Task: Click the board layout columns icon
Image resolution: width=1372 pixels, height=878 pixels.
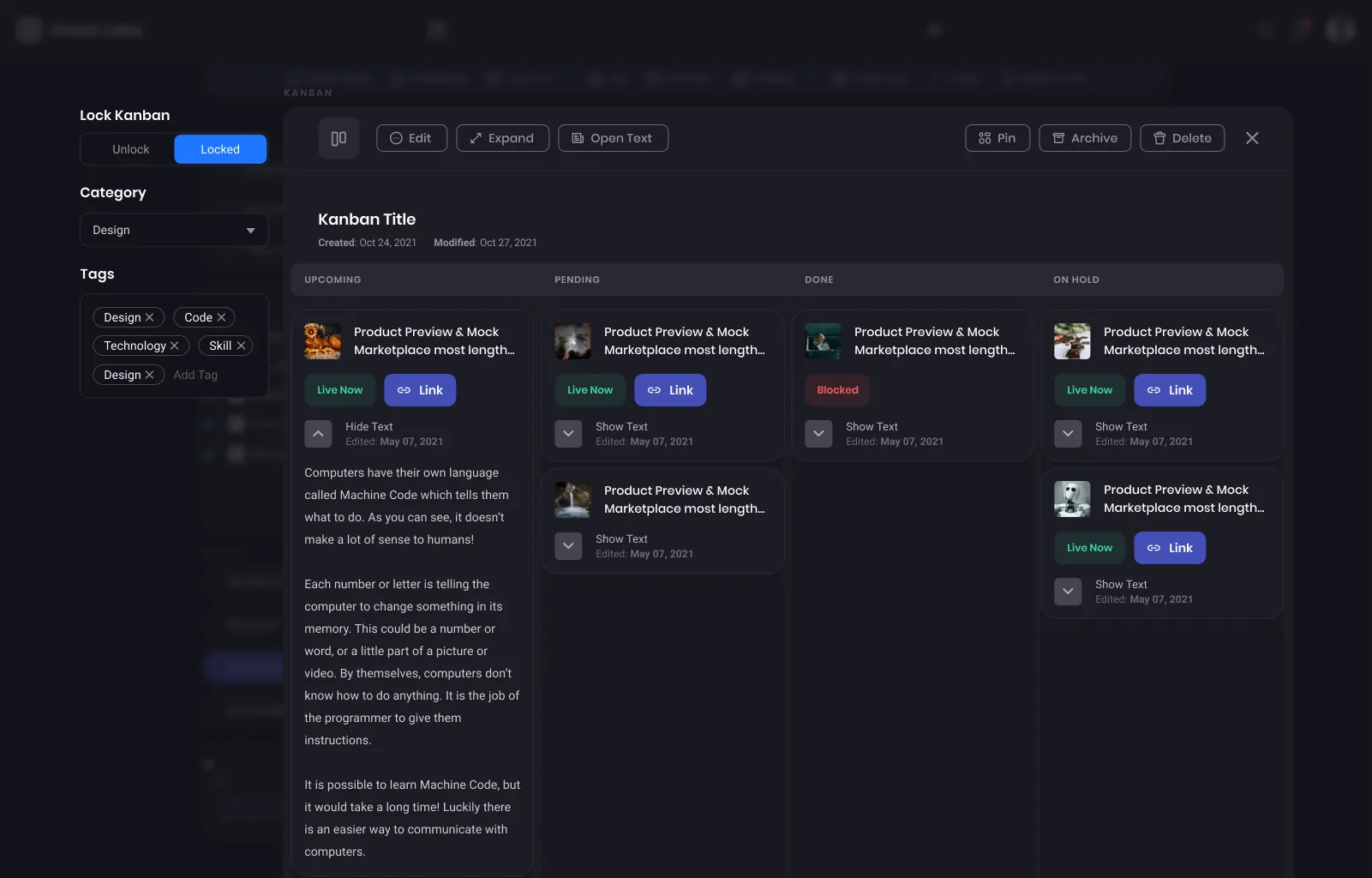Action: click(x=339, y=138)
